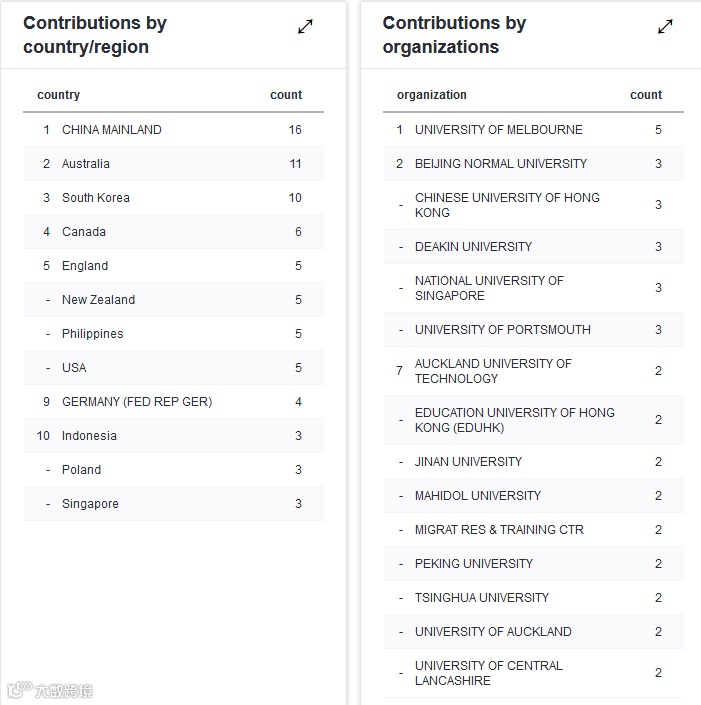Viewport: 701px width, 705px height.
Task: Sort countries by count column header
Action: (x=286, y=95)
